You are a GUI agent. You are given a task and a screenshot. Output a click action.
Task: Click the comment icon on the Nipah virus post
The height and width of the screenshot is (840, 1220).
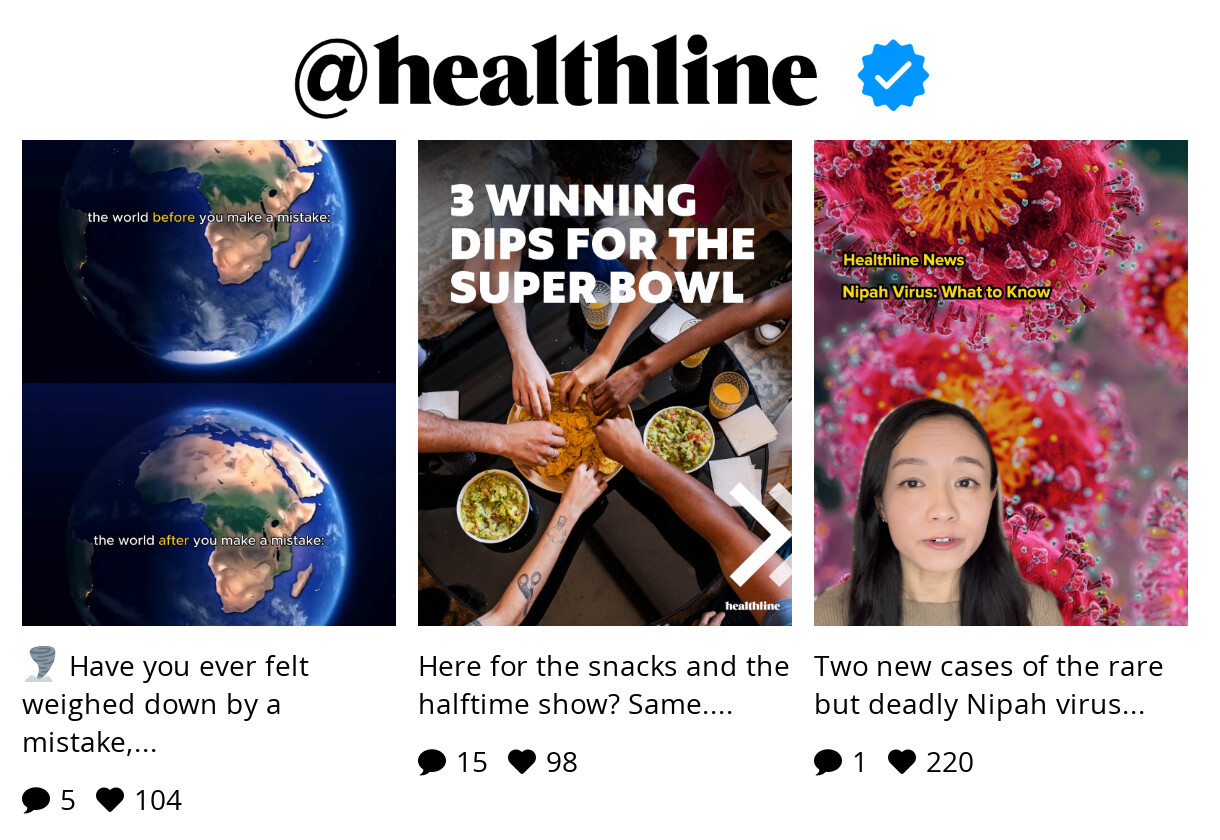tap(827, 761)
